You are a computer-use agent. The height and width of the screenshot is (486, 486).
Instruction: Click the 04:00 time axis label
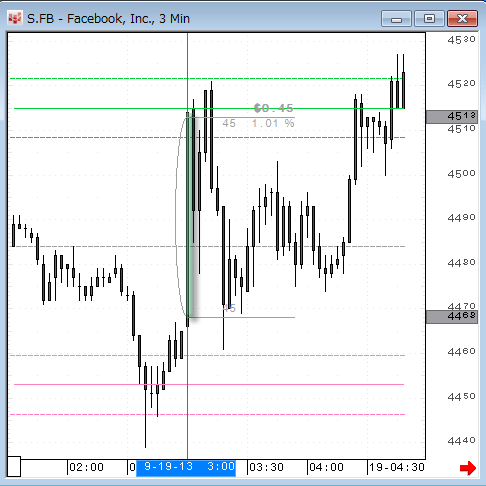326,467
